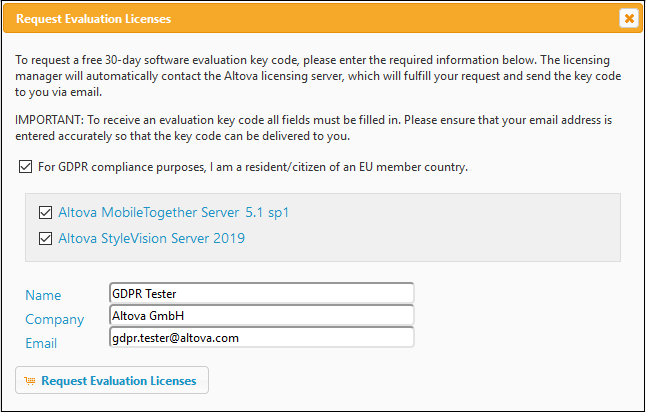Image resolution: width=646 pixels, height=412 pixels.
Task: Uncheck Altova StyleVision Server 2019
Action: tap(45, 239)
